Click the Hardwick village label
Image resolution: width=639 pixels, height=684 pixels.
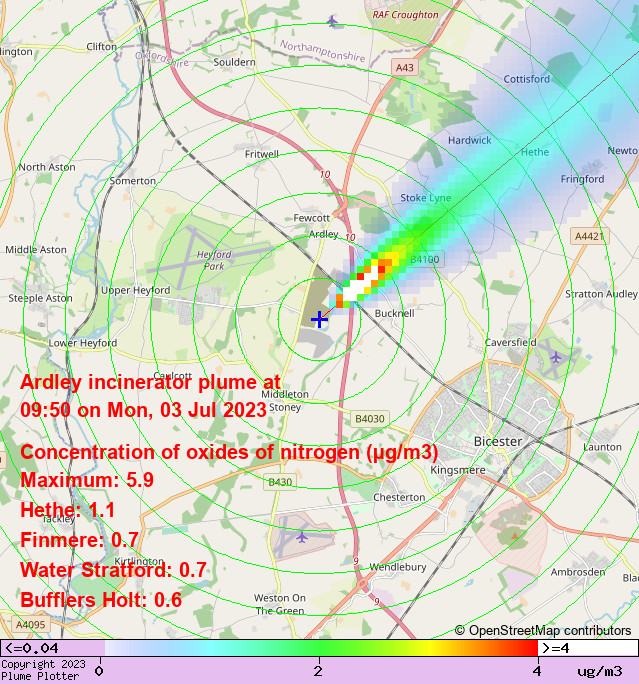click(x=469, y=140)
